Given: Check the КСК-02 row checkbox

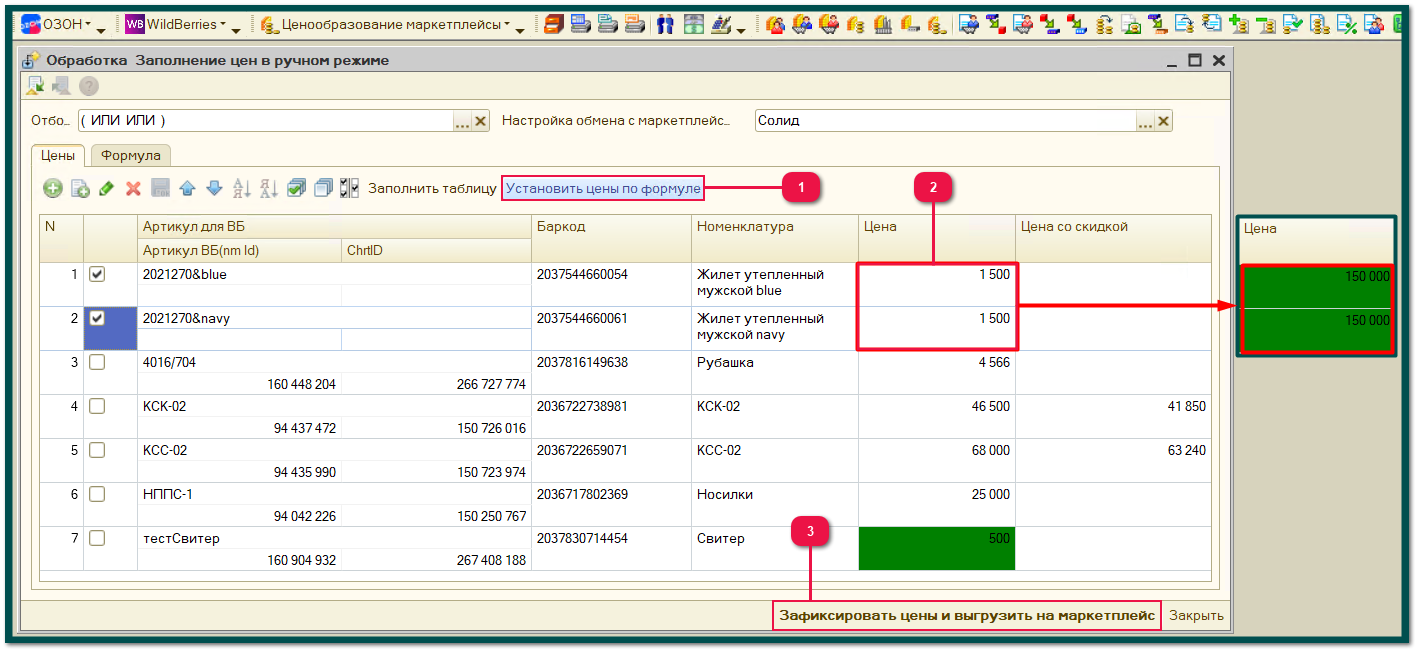Looking at the screenshot, I should point(97,406).
